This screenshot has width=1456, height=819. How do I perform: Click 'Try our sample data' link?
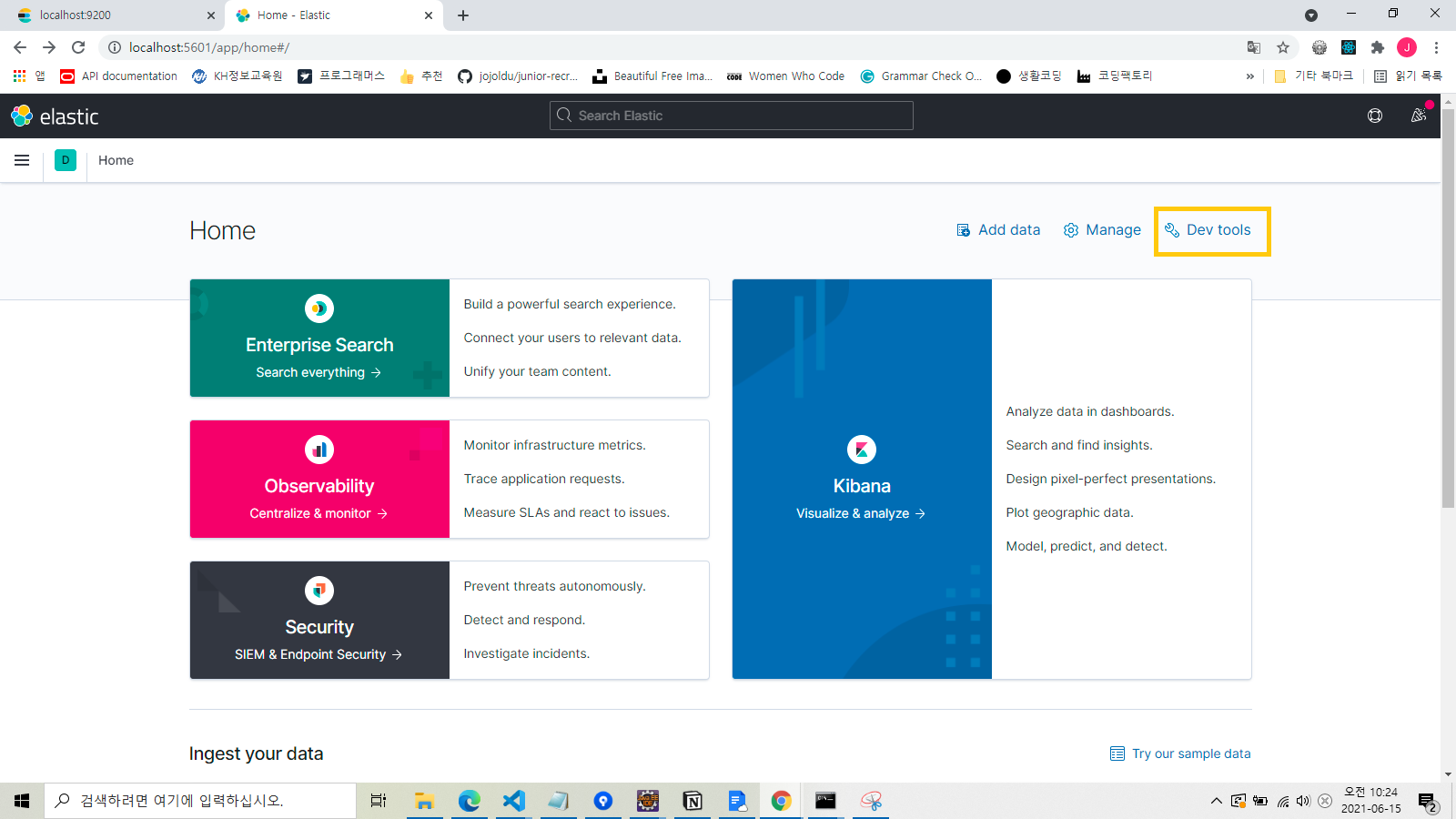pos(1180,753)
